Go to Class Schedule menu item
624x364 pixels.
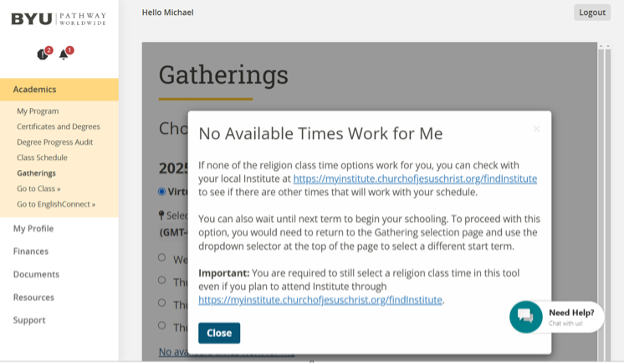(x=42, y=158)
